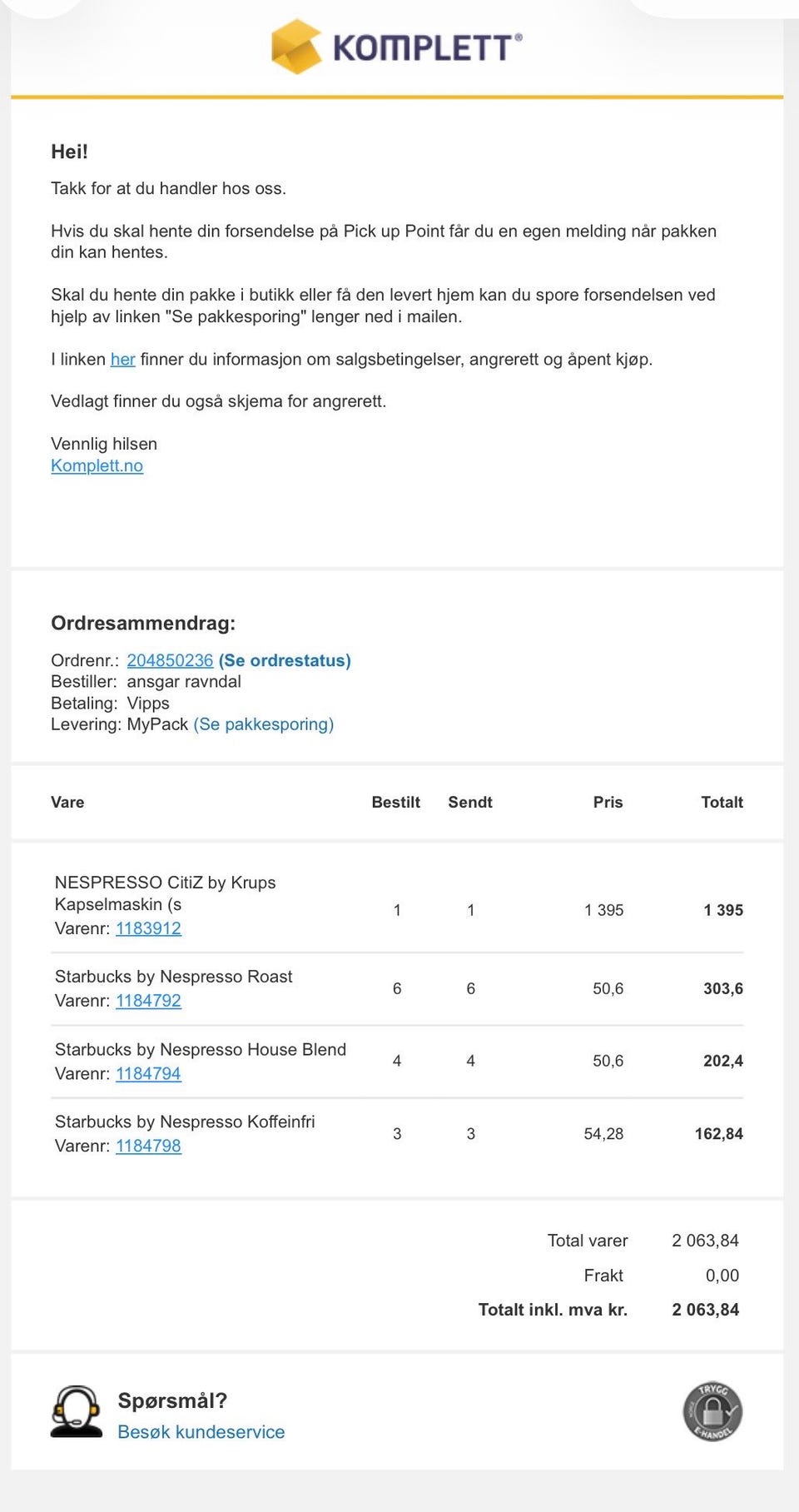799x1512 pixels.
Task: Click the customer service headset icon
Action: pos(77,1411)
